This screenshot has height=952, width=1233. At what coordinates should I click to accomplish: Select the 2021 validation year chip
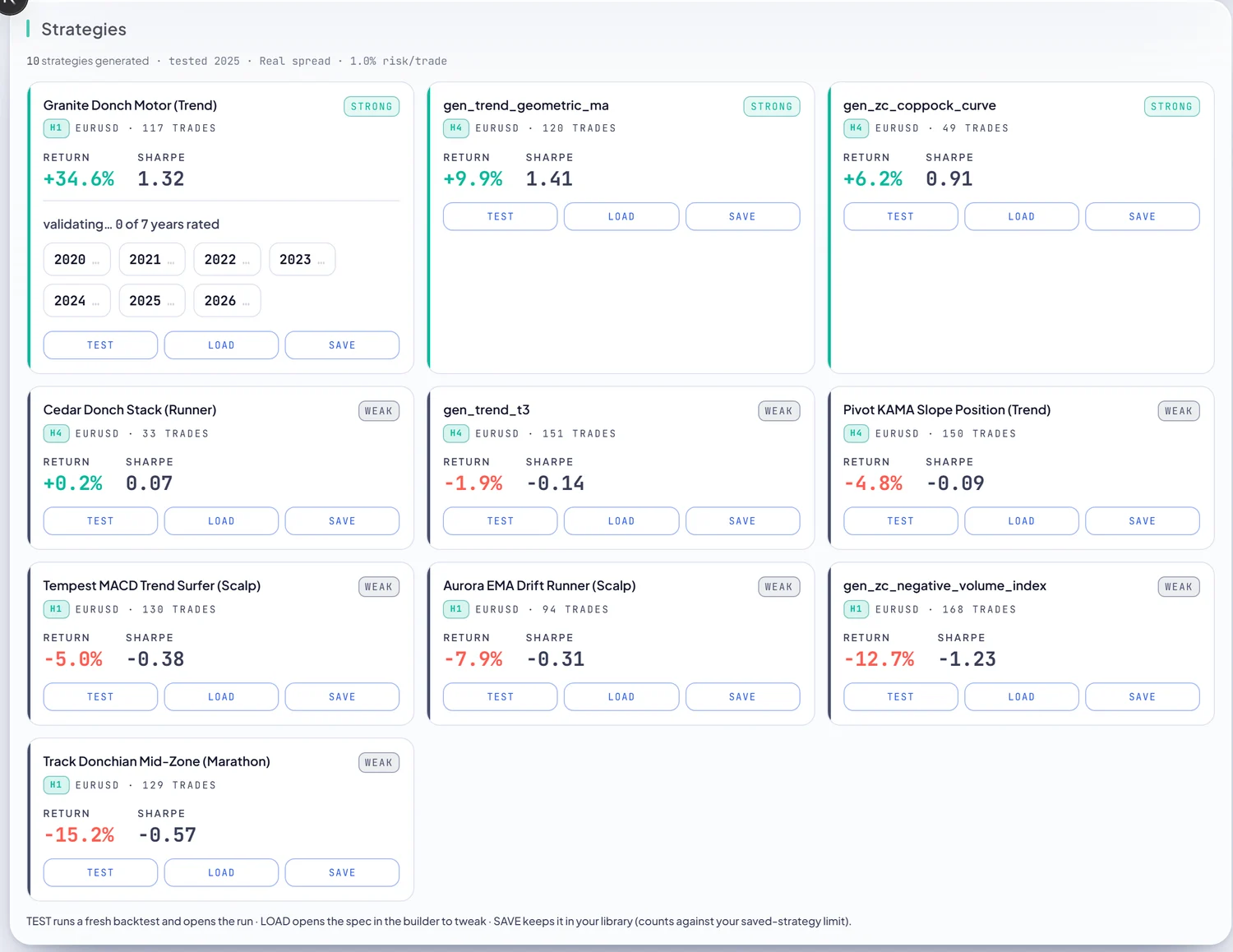pos(152,259)
